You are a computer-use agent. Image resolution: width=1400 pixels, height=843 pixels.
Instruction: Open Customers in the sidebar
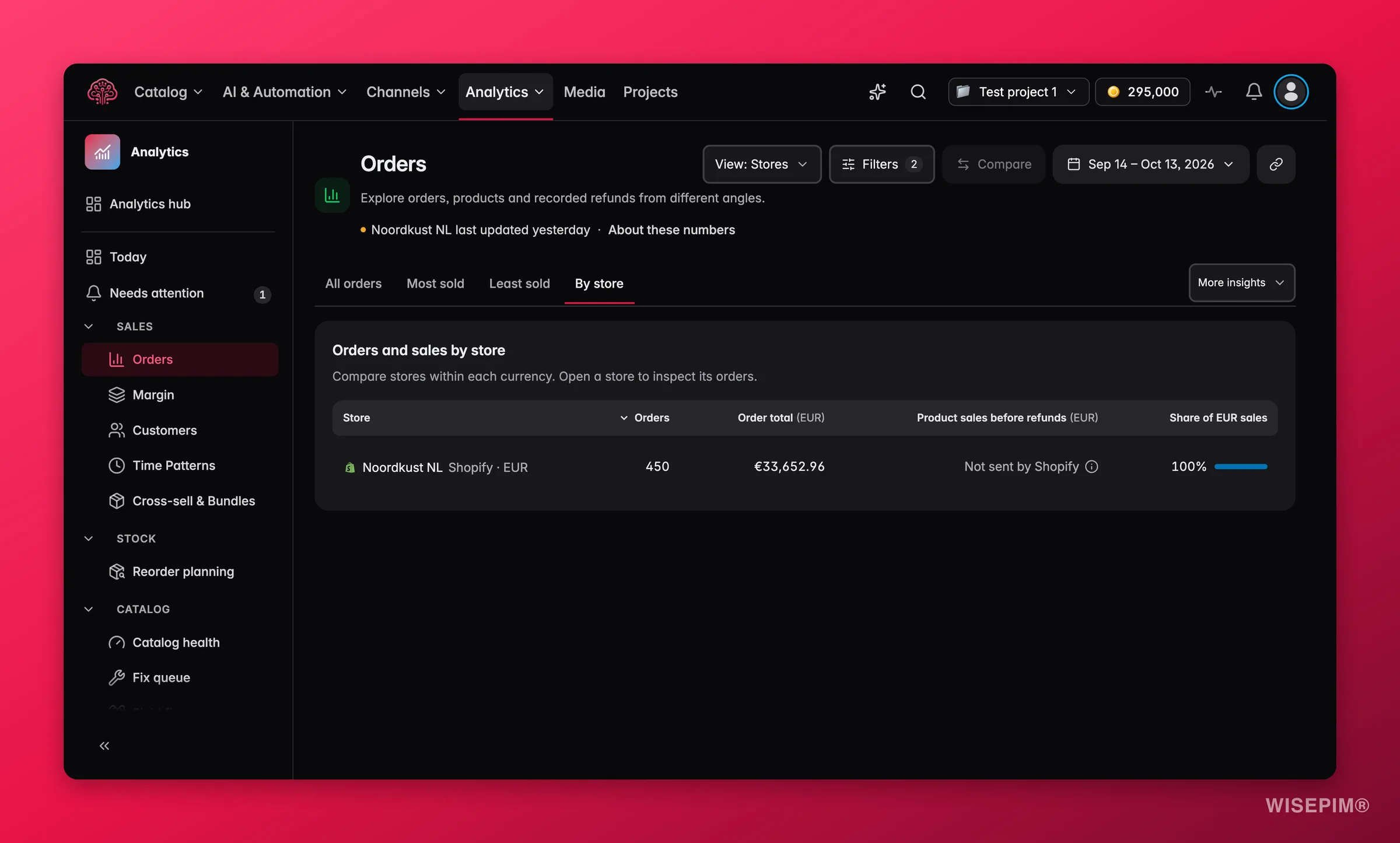(180, 430)
